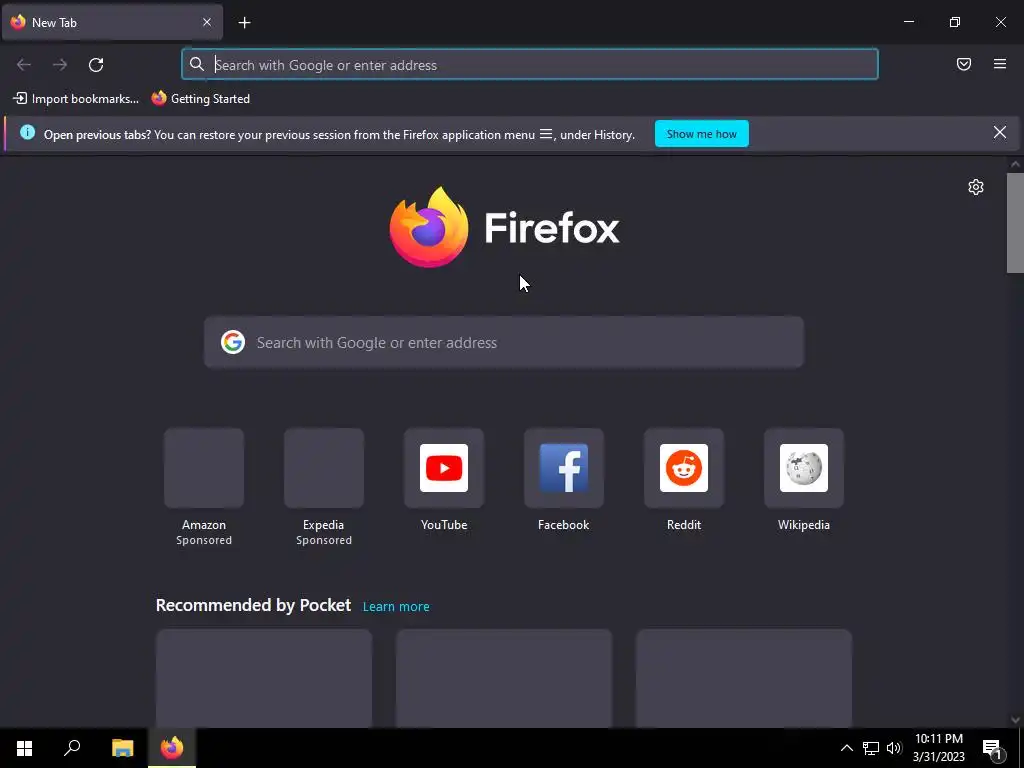
Task: Open a new tab with the plus icon
Action: click(x=244, y=23)
